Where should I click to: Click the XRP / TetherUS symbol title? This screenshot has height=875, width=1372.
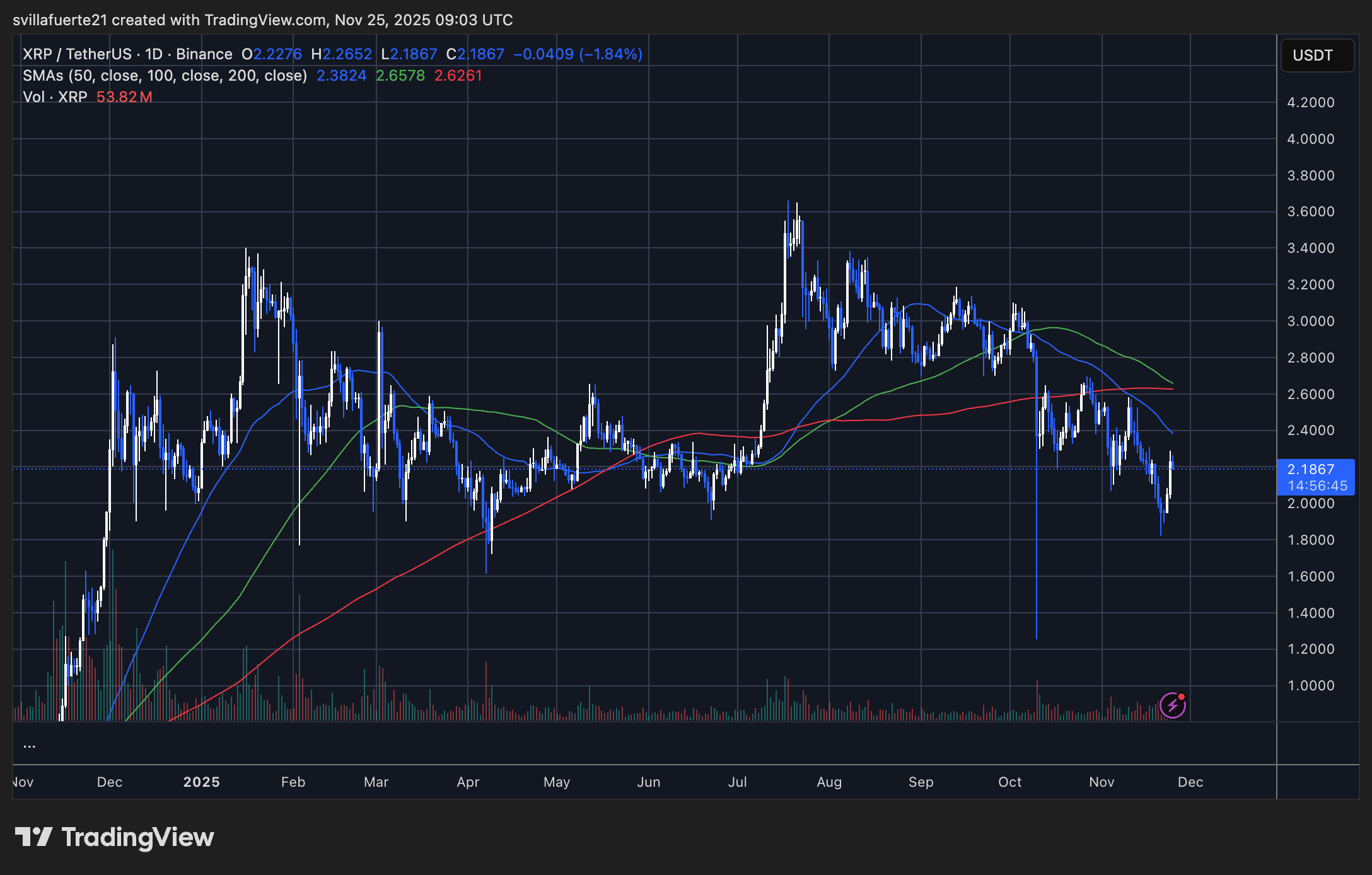coord(77,54)
